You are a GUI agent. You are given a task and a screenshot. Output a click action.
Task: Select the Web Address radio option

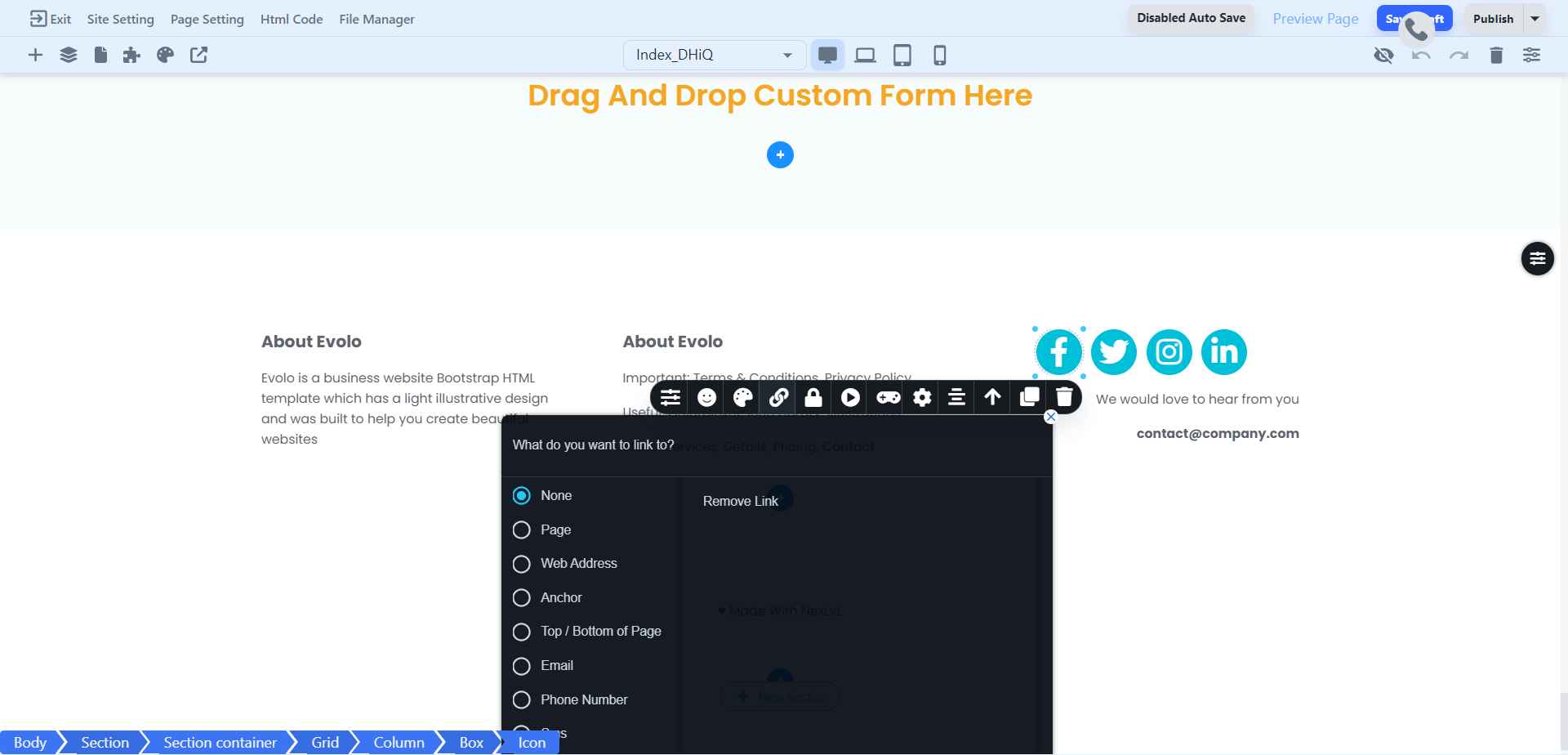coord(521,564)
